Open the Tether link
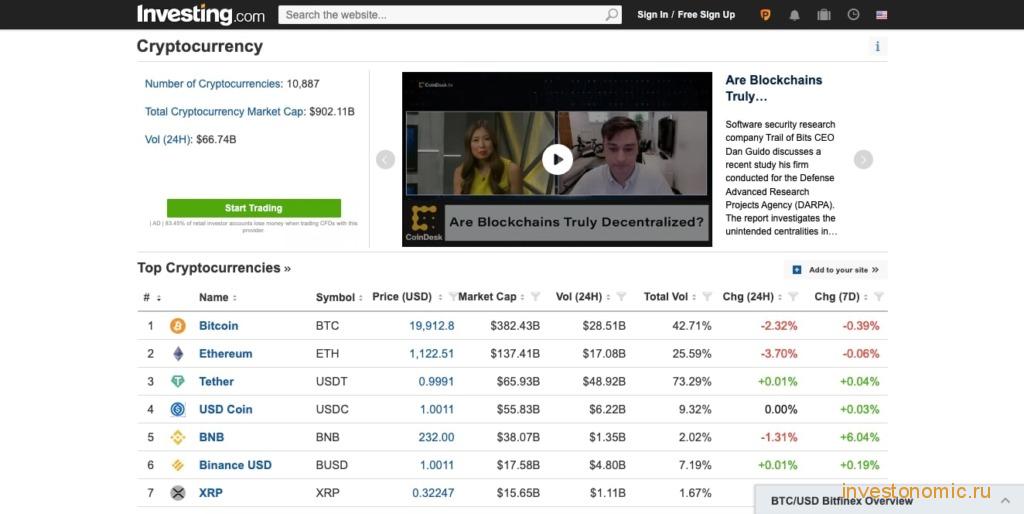Viewport: 1024px width, 514px height. pos(216,381)
